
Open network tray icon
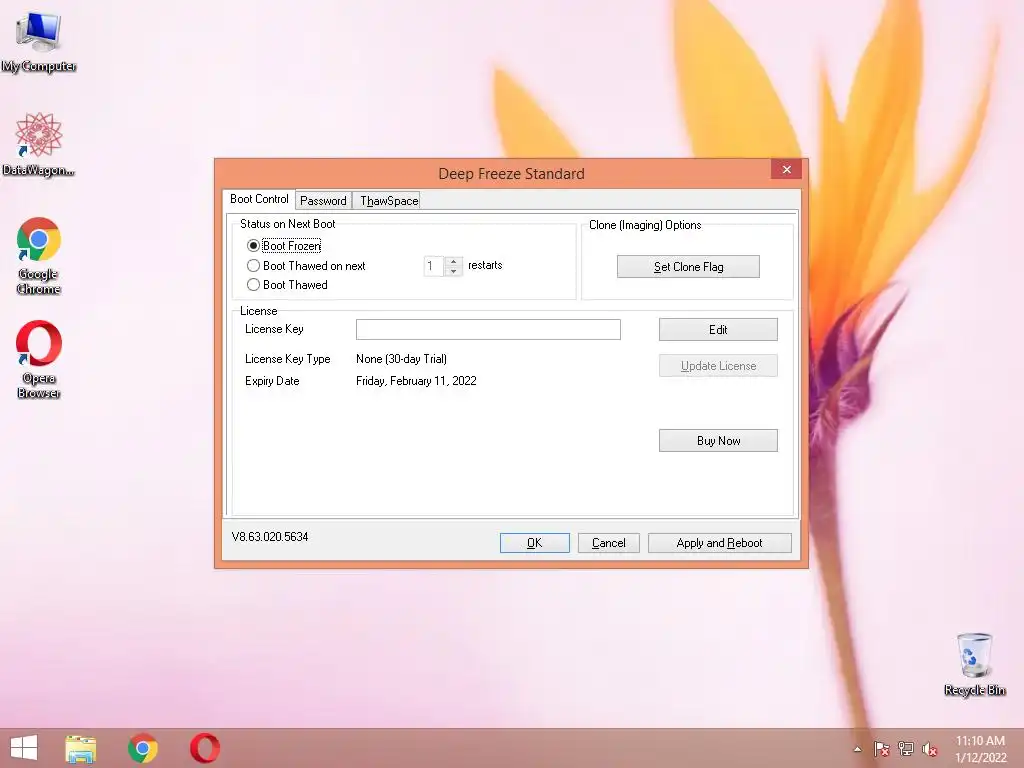tap(906, 749)
